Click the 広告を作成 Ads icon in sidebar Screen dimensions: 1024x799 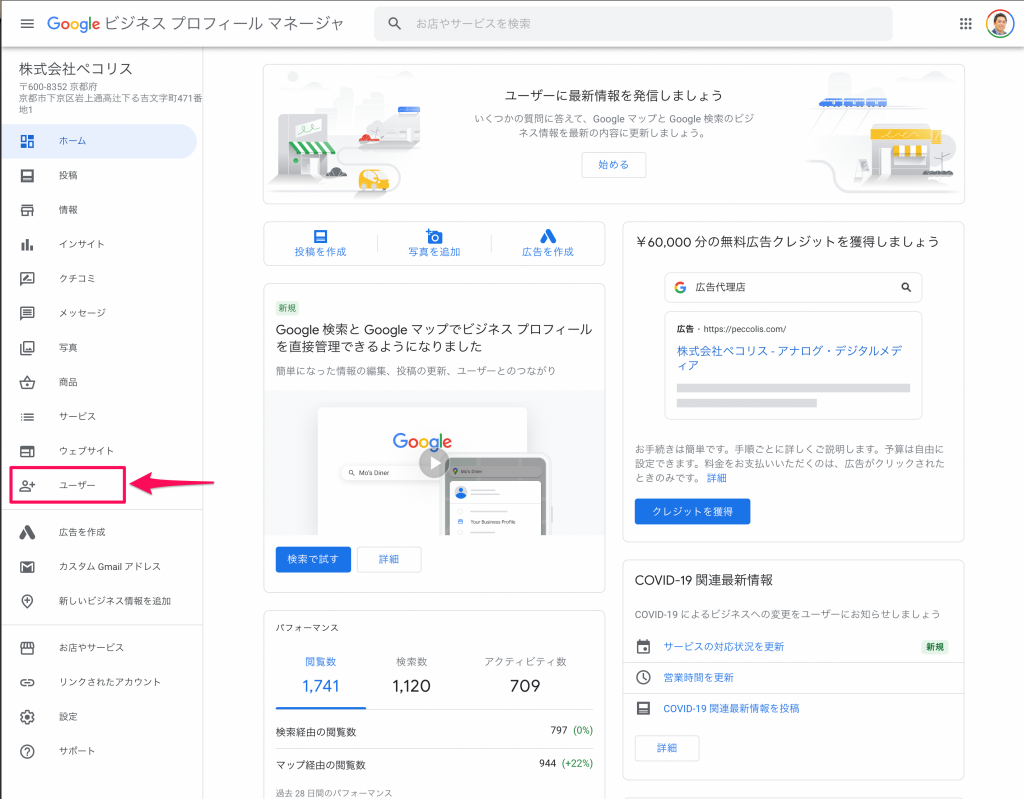pyautogui.click(x=27, y=532)
